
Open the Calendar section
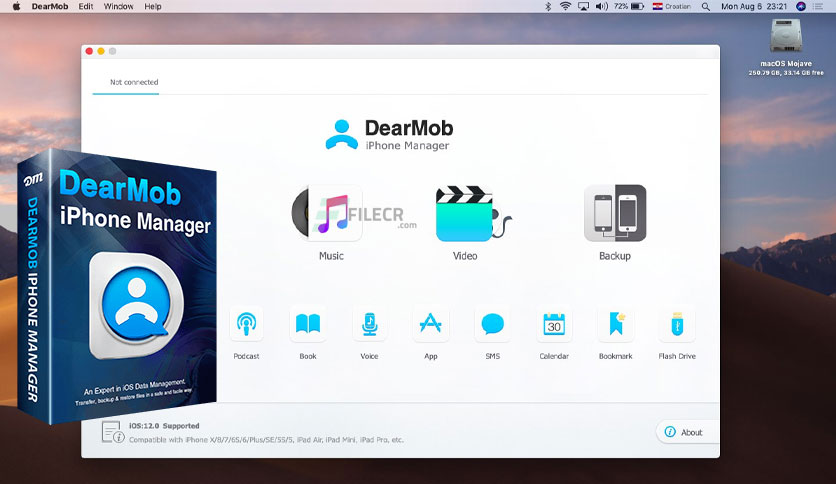(x=554, y=324)
